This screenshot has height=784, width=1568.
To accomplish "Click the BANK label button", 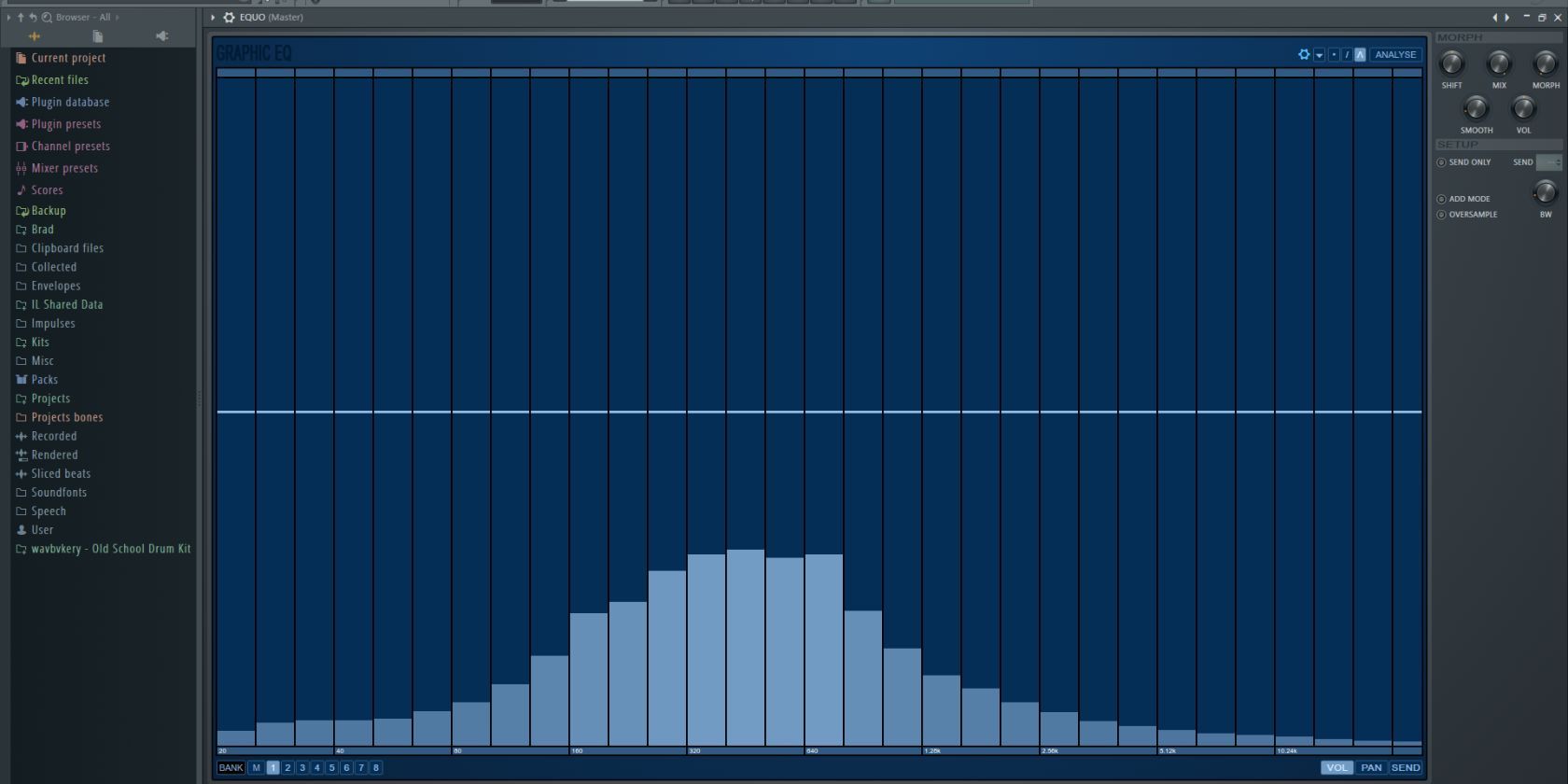I will (231, 767).
